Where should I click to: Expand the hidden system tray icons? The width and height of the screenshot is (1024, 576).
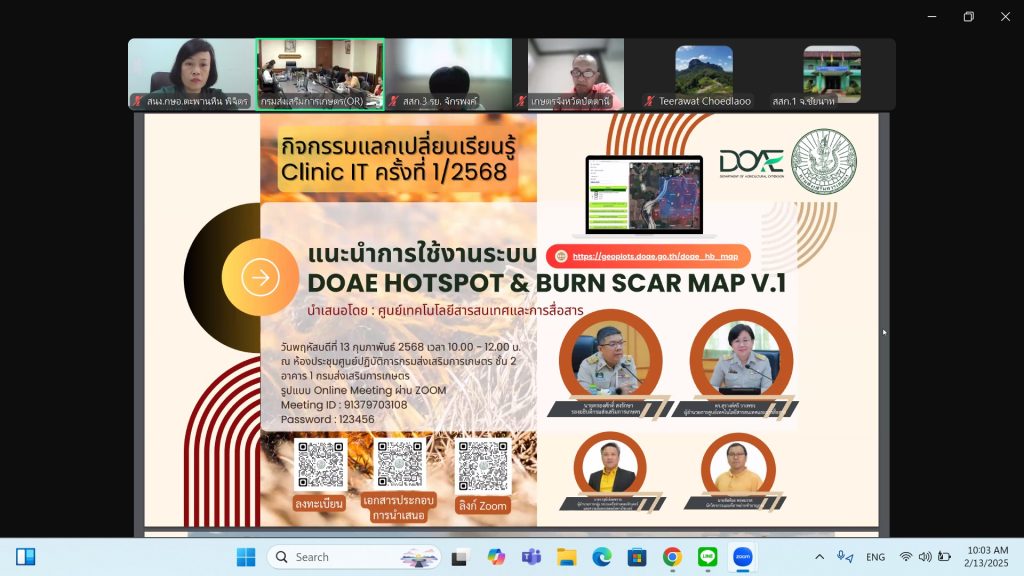pyautogui.click(x=819, y=557)
